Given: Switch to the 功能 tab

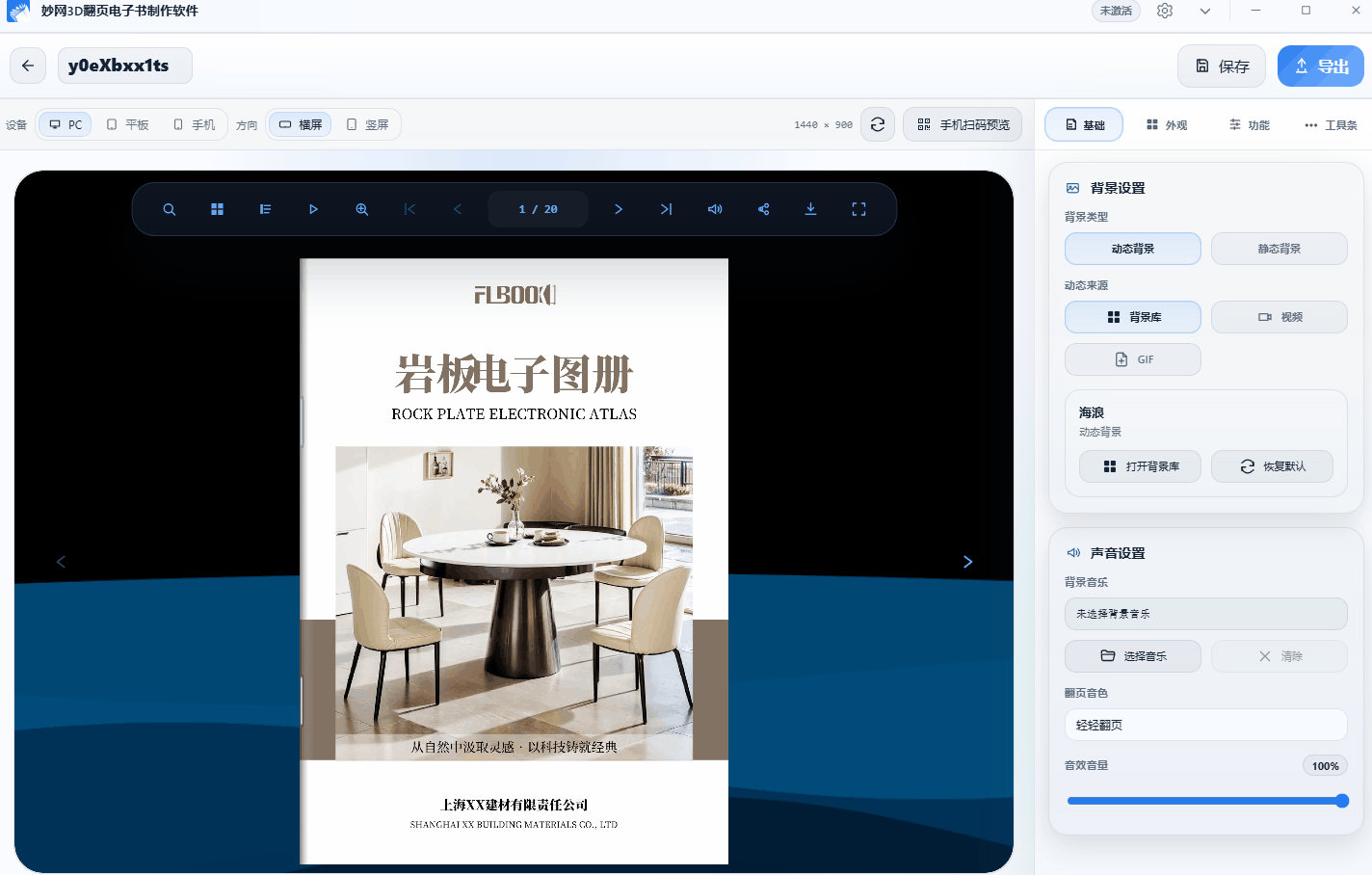Looking at the screenshot, I should [1249, 124].
